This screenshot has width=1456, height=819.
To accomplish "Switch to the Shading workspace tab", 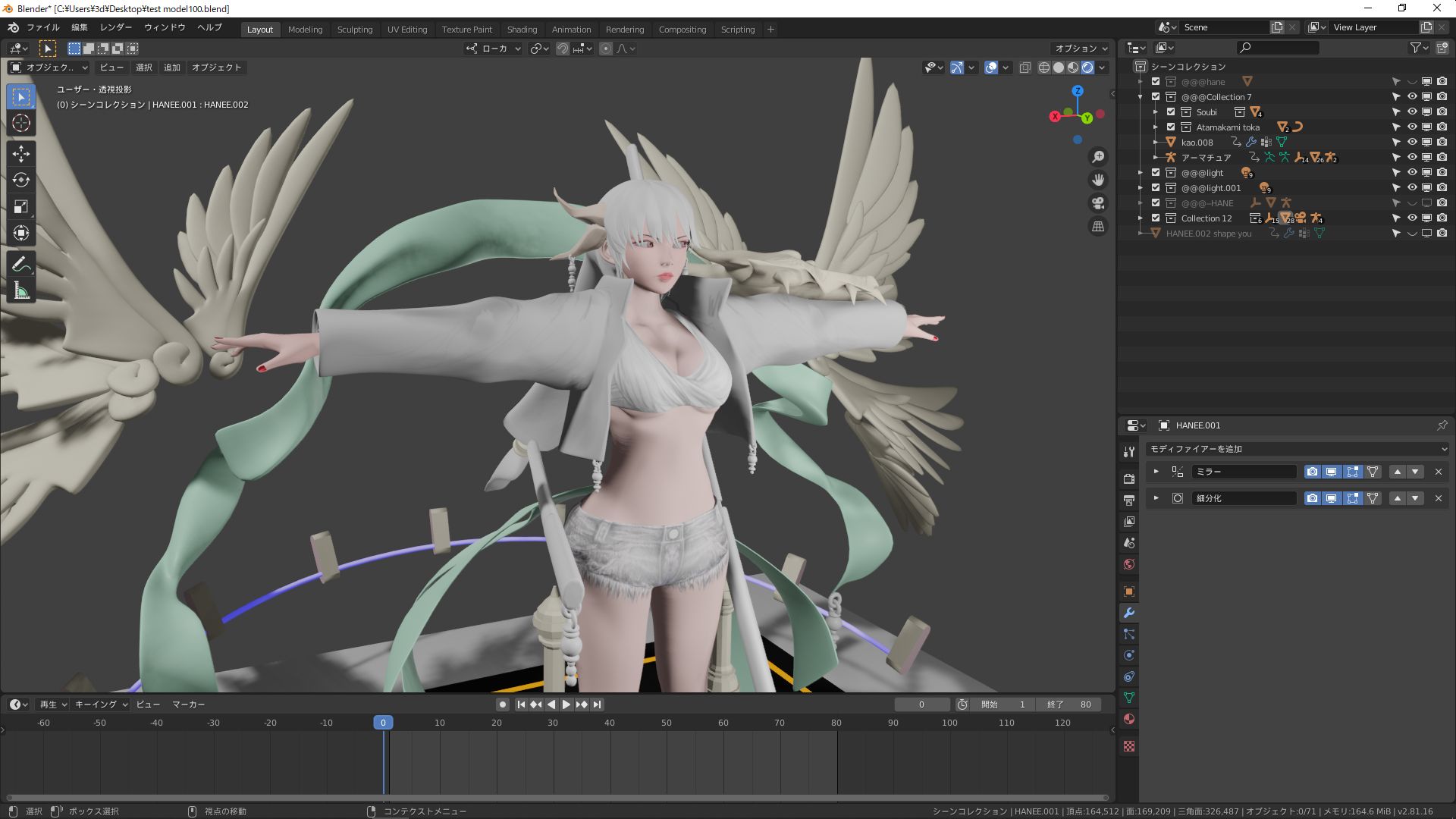I will pos(522,30).
